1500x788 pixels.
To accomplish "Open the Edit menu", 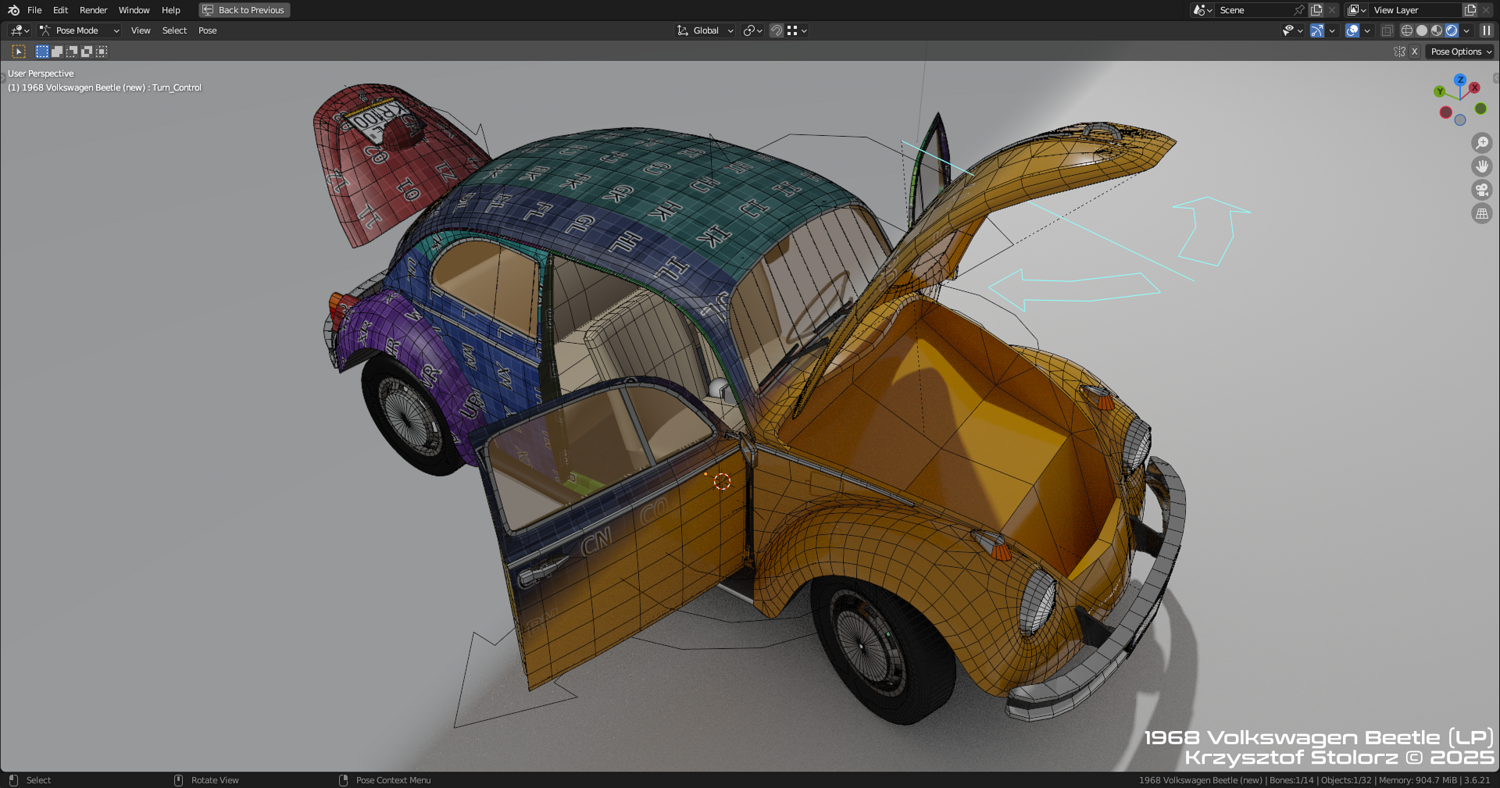I will 60,10.
